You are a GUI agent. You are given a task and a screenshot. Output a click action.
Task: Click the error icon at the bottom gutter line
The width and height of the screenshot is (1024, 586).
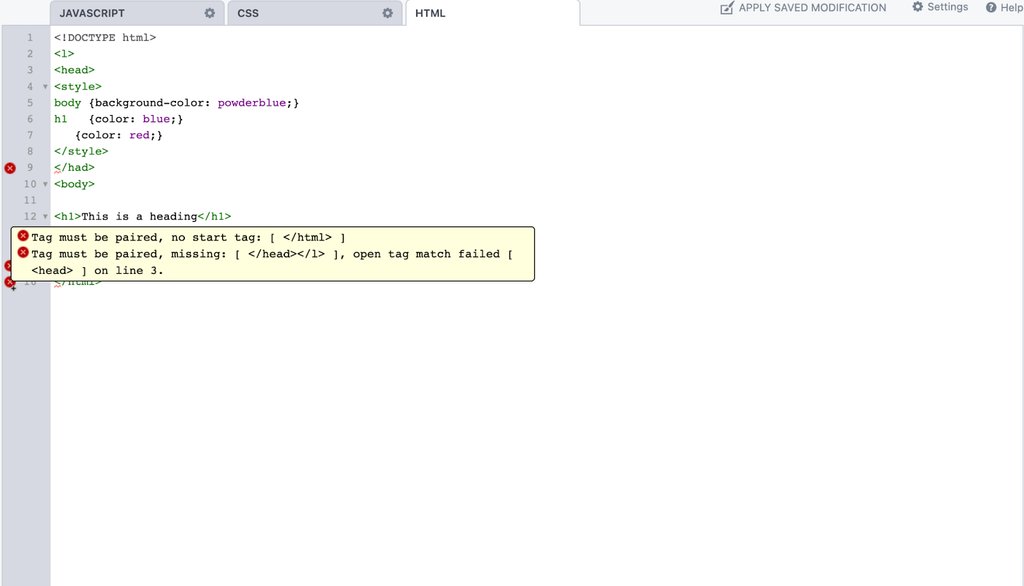(11, 284)
